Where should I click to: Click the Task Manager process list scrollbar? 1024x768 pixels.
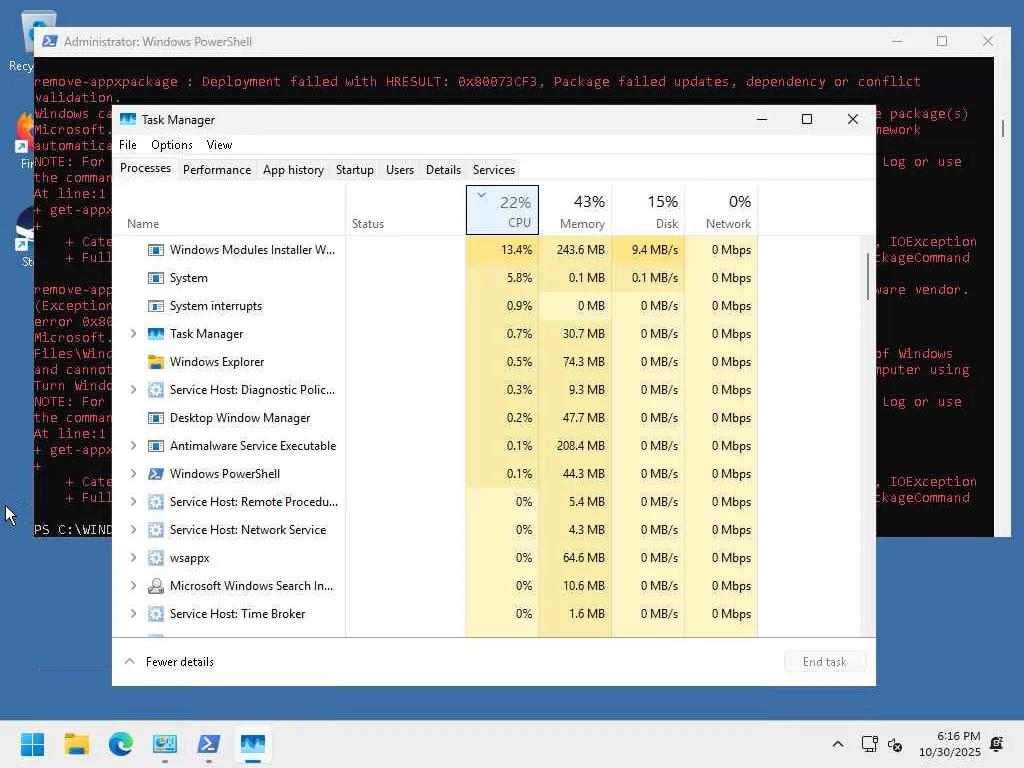(x=868, y=277)
